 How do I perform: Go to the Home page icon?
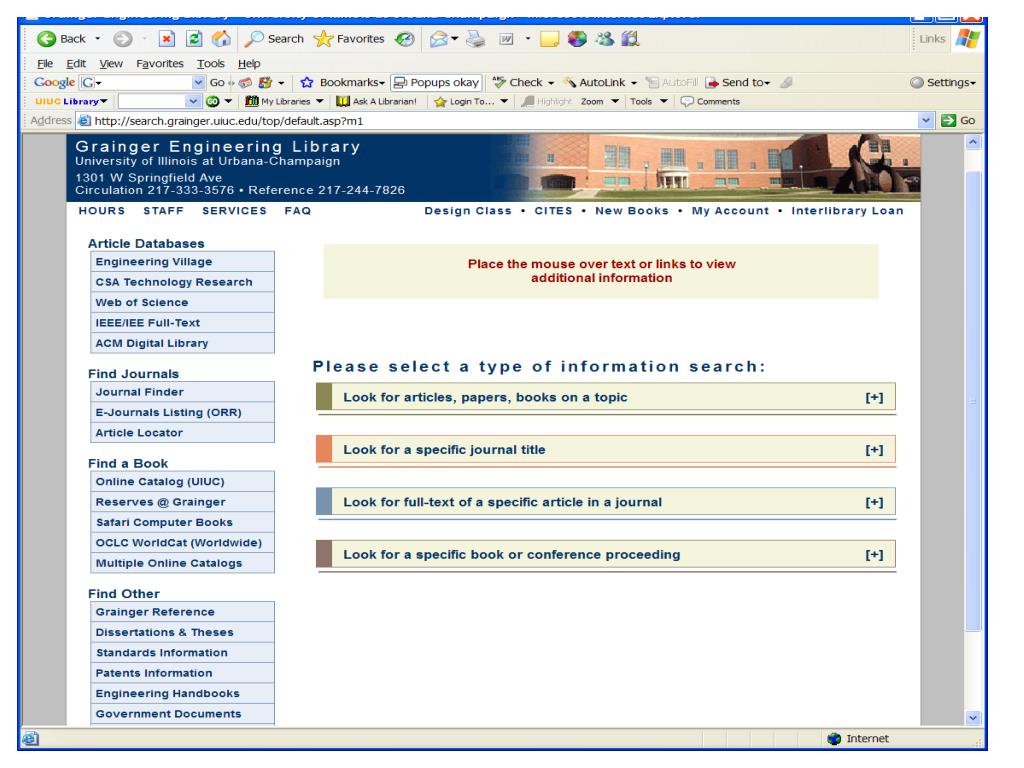(221, 39)
